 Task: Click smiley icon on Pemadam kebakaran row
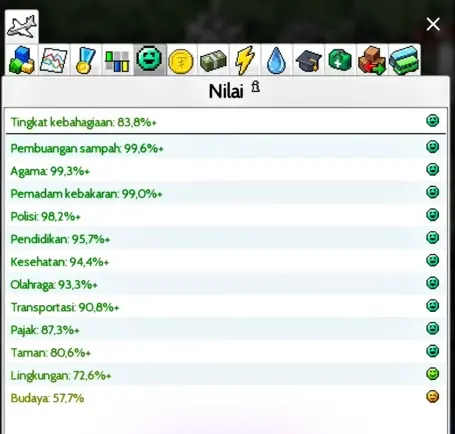[x=432, y=192]
